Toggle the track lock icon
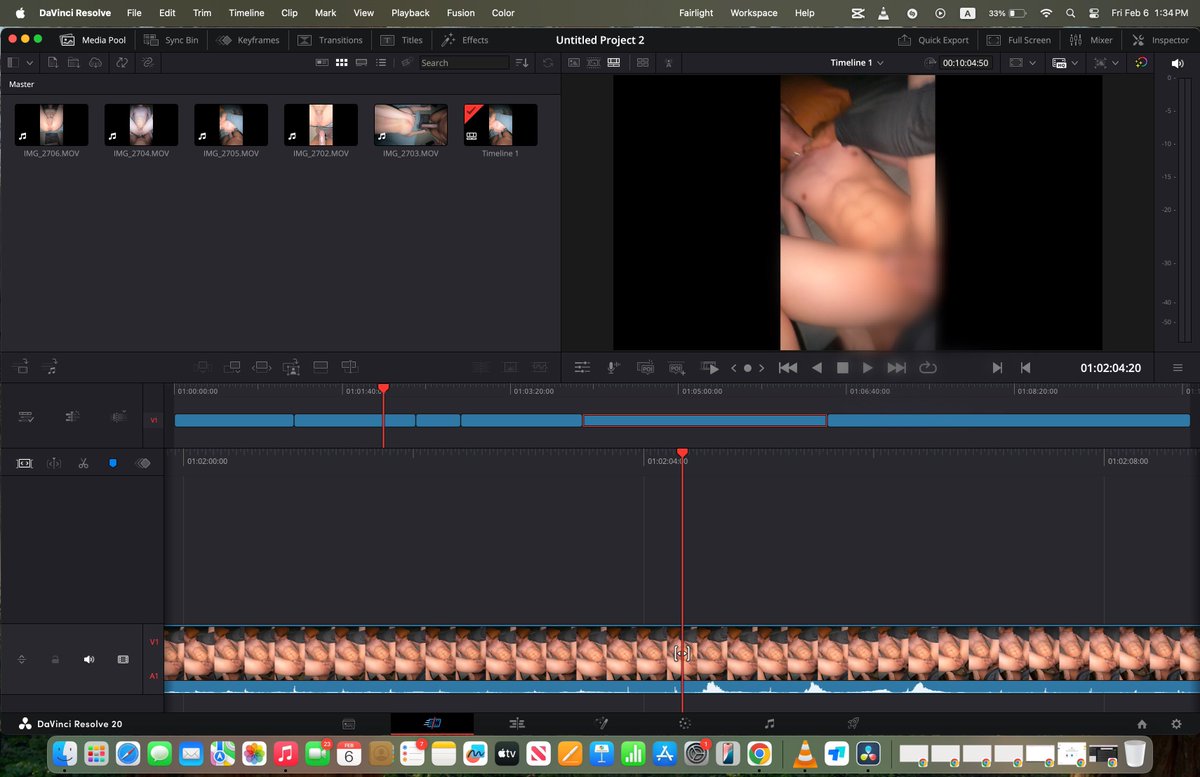Screen dimensions: 1200x777 (56, 660)
